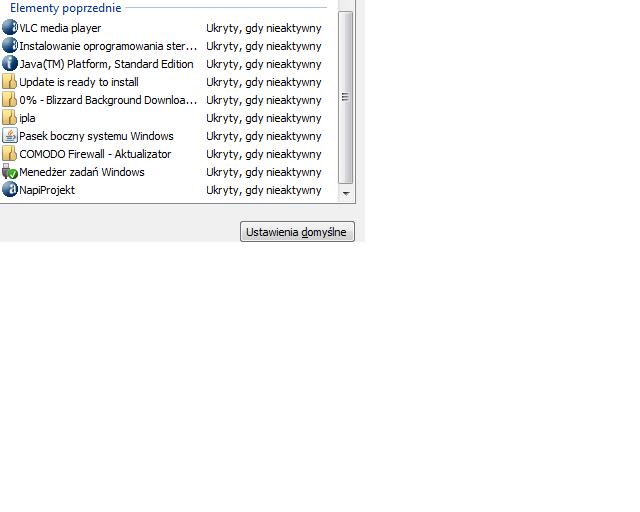The width and height of the screenshot is (640, 512).
Task: Click the vertical scrollbar thumb
Action: (x=346, y=97)
